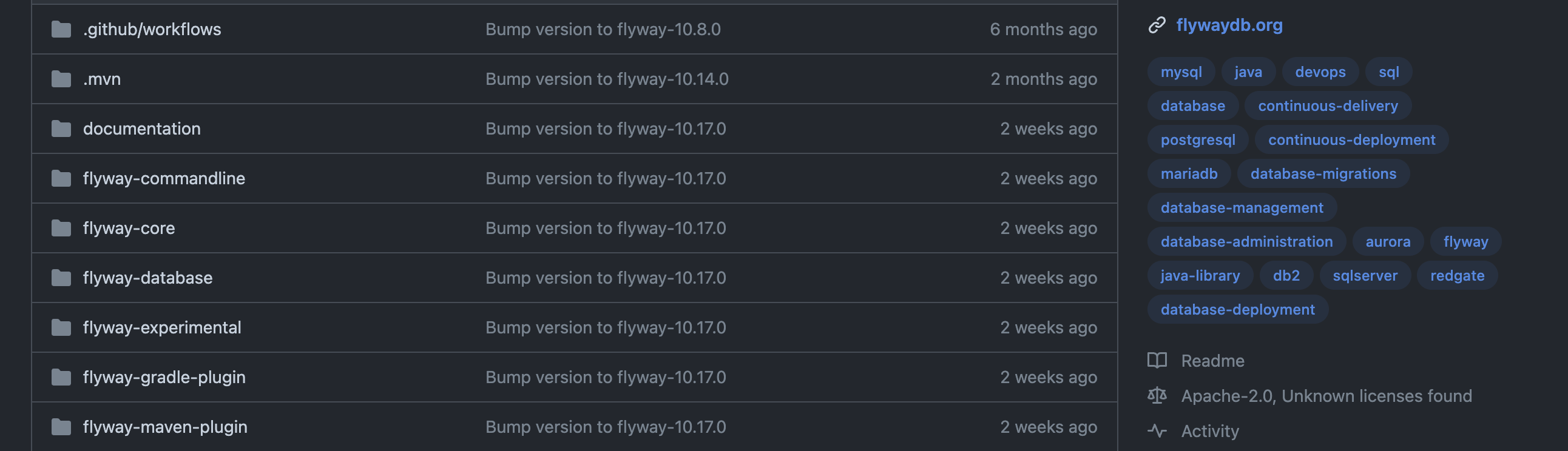This screenshot has height=451, width=1568.
Task: Click the book icon next to Readme
Action: (1157, 361)
